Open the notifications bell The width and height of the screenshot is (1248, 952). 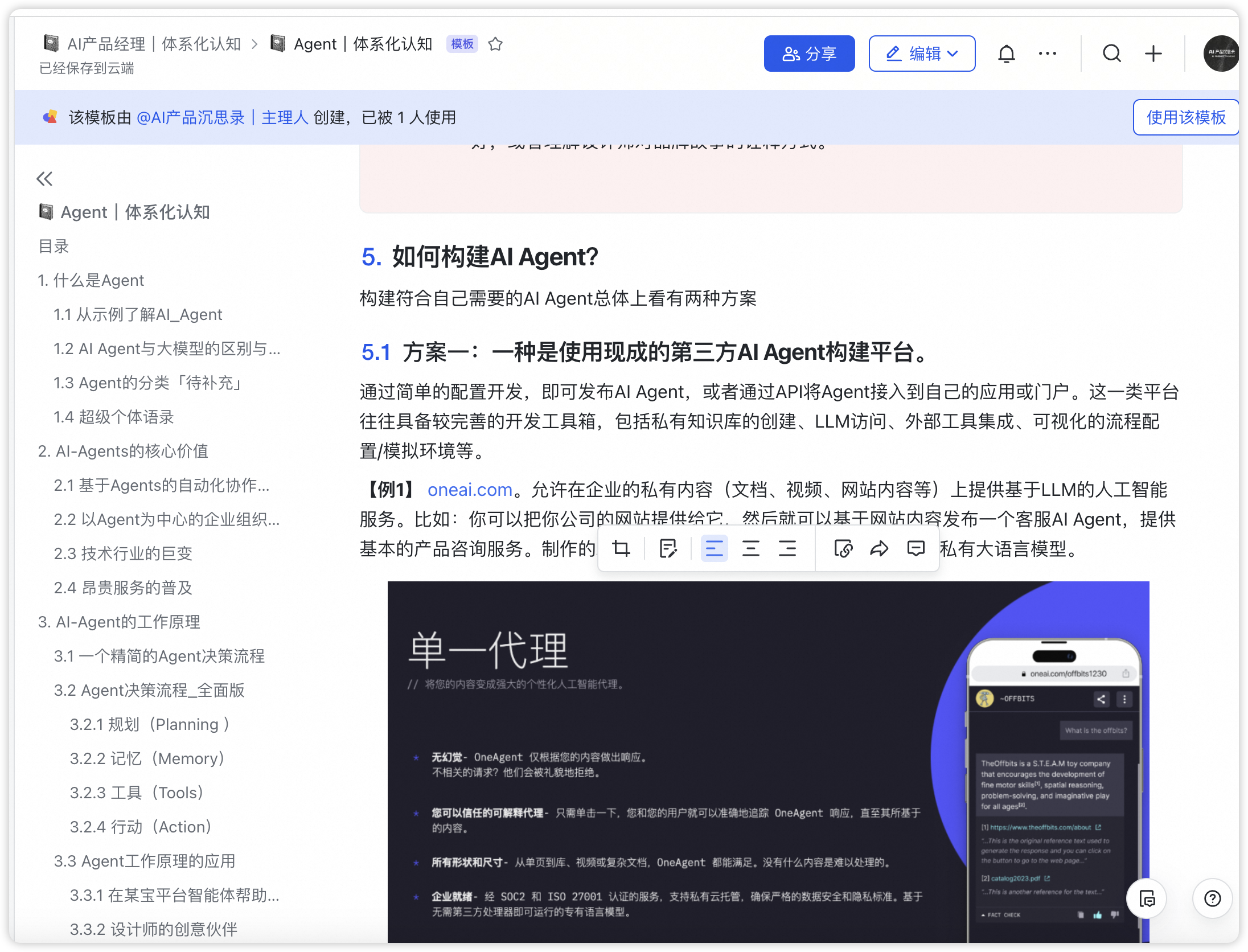click(1006, 54)
